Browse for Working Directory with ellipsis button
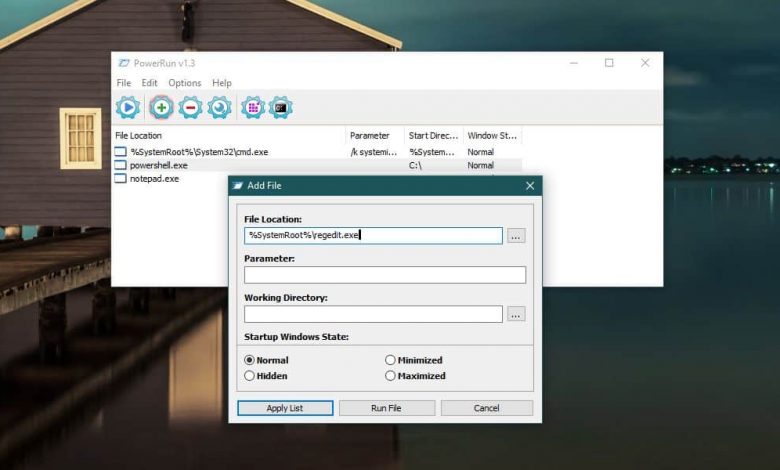The width and height of the screenshot is (780, 470). 516,314
